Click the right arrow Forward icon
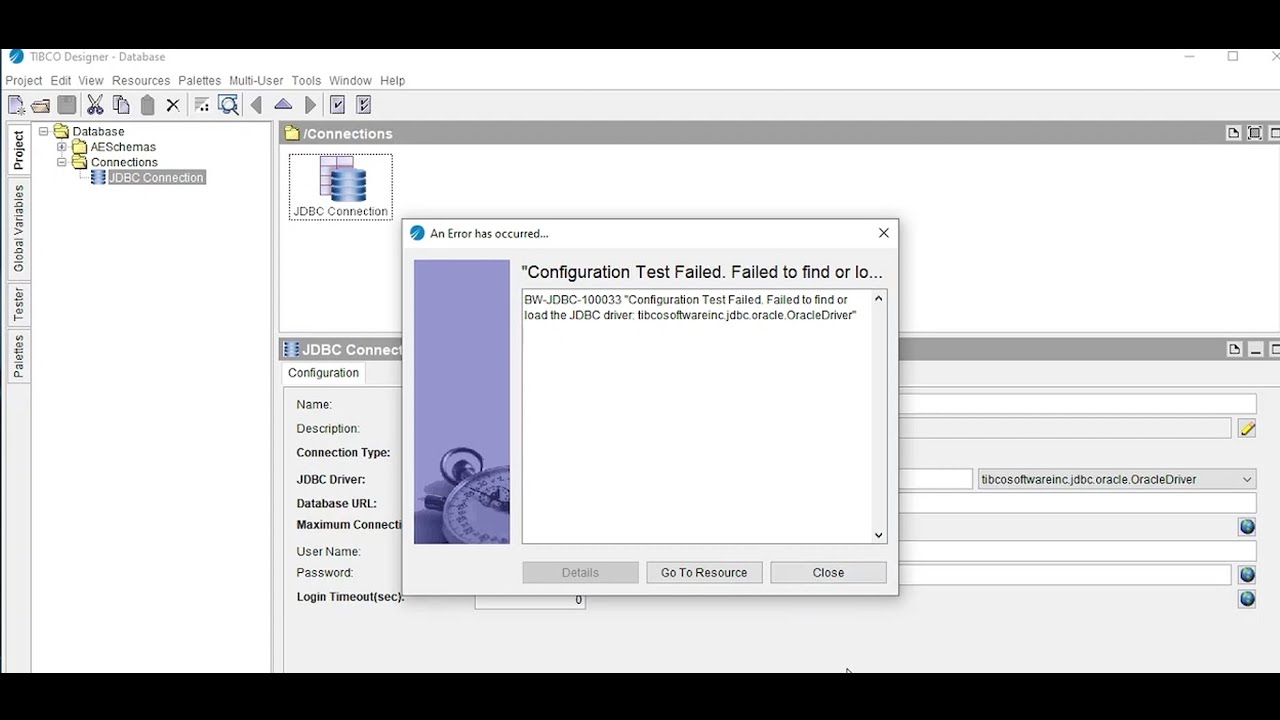The image size is (1280, 720). point(310,105)
